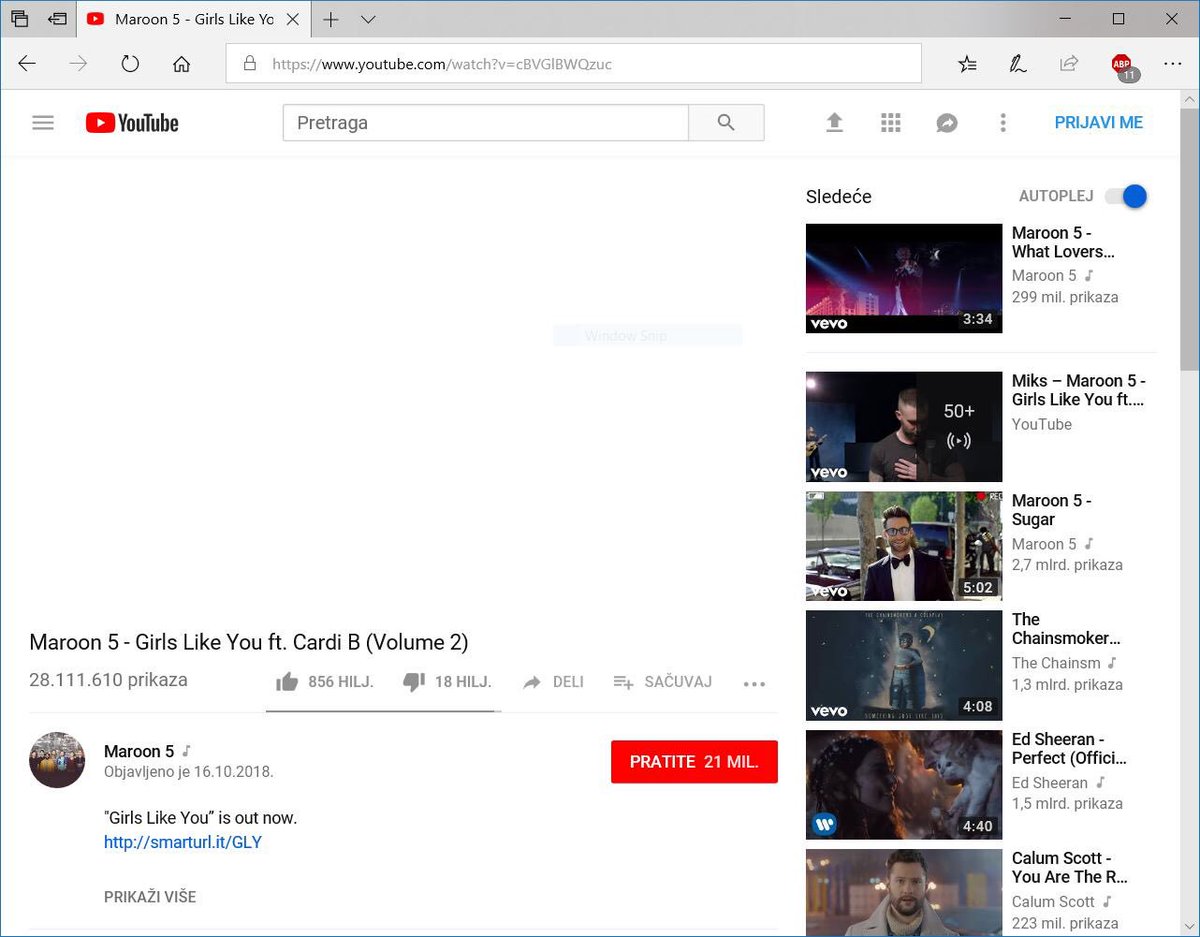Click the title "Maroon 5 - Sugar"

1052,510
